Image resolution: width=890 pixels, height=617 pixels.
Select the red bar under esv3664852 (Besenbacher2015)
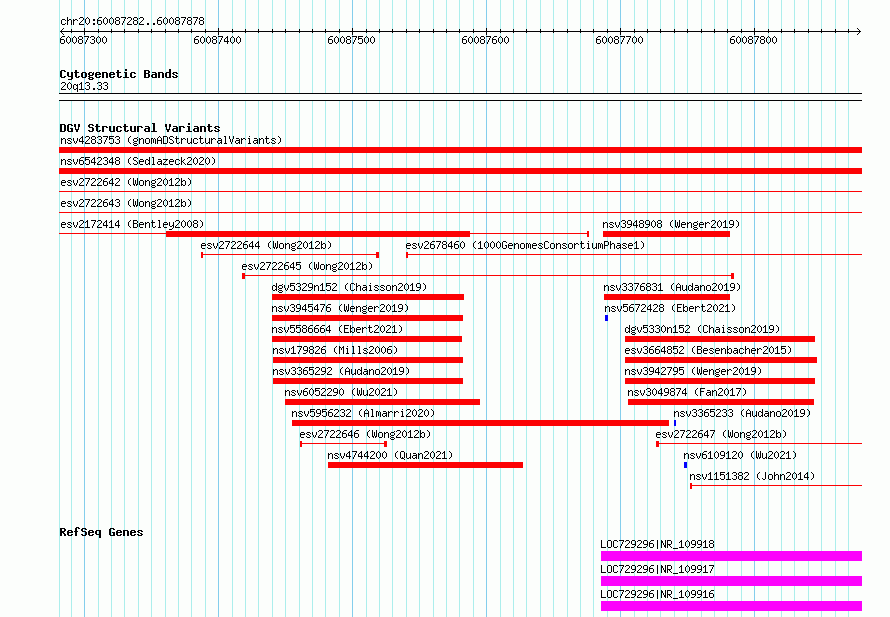tap(721, 360)
